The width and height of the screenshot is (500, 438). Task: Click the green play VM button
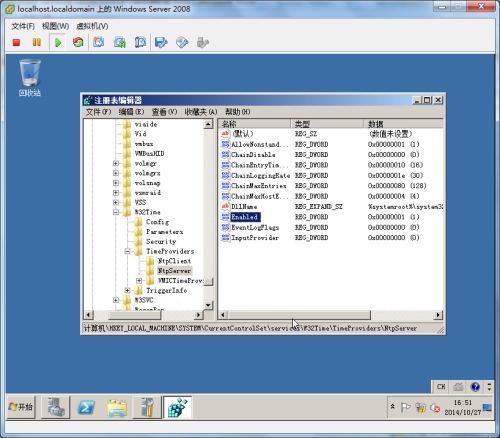click(x=58, y=42)
